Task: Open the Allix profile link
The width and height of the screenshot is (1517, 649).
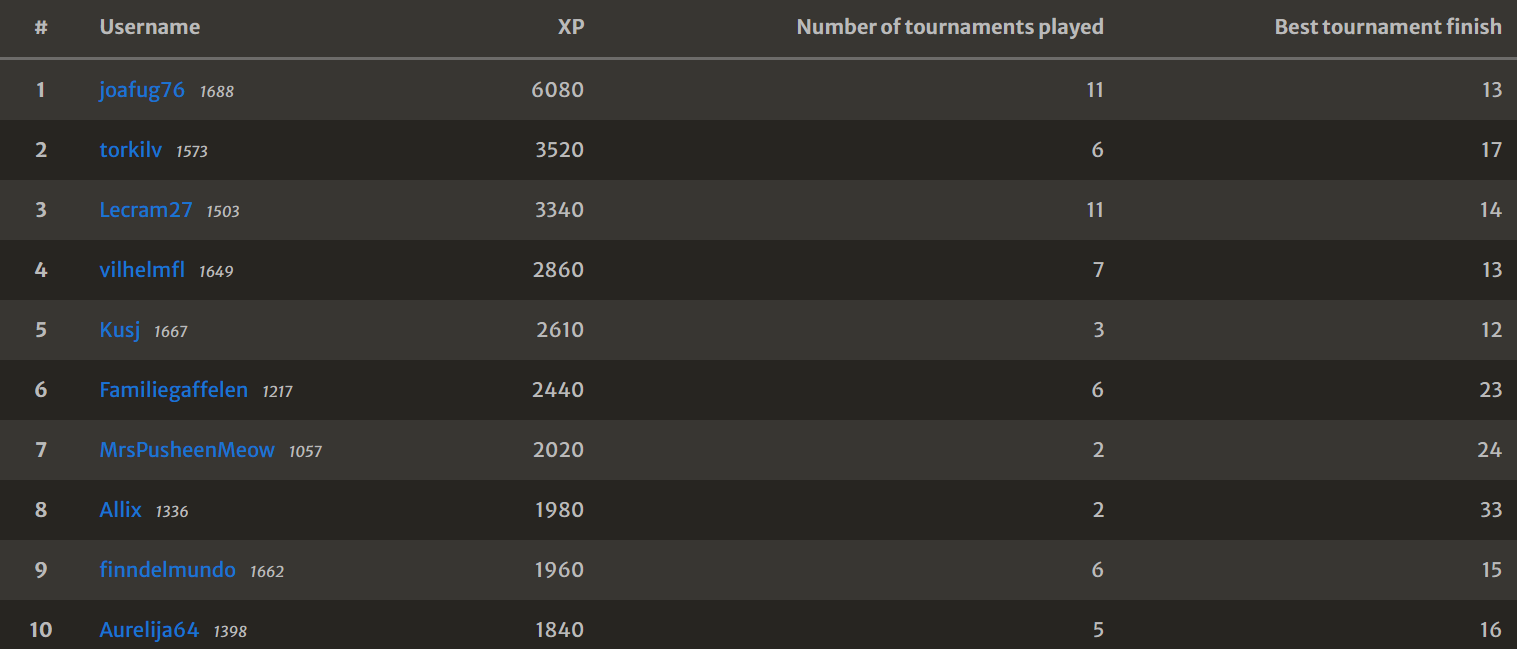Action: [x=120, y=510]
